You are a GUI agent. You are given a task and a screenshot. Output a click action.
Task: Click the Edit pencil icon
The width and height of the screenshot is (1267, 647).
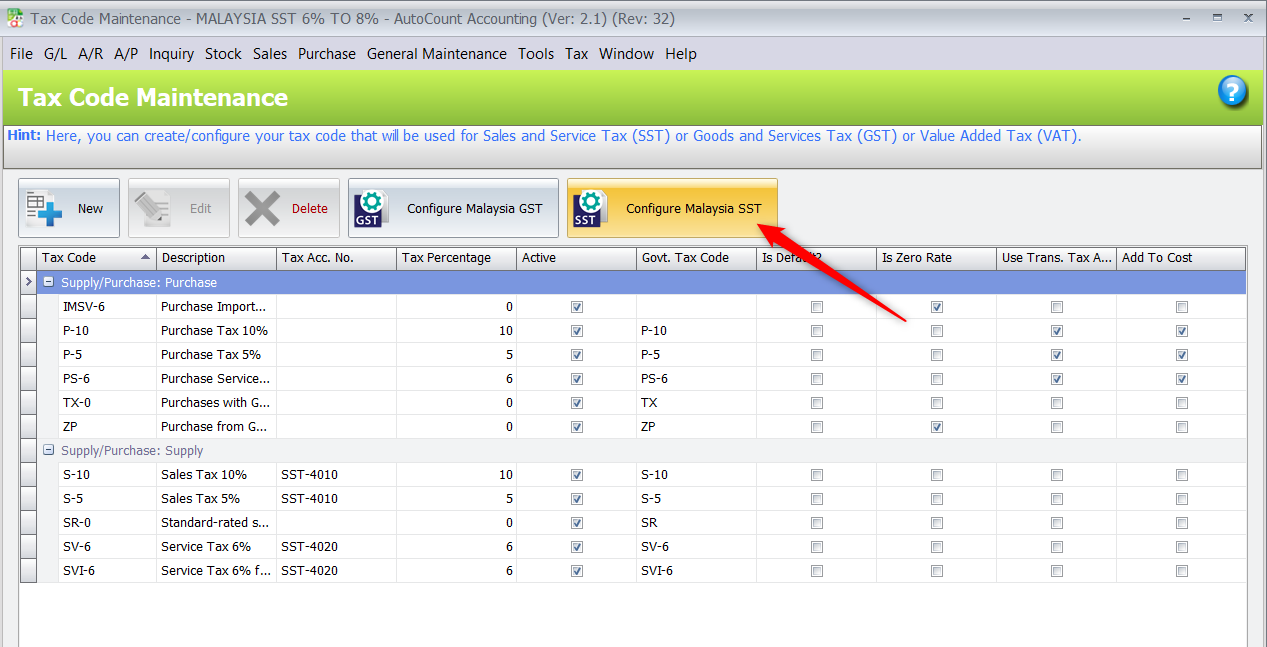click(x=155, y=208)
